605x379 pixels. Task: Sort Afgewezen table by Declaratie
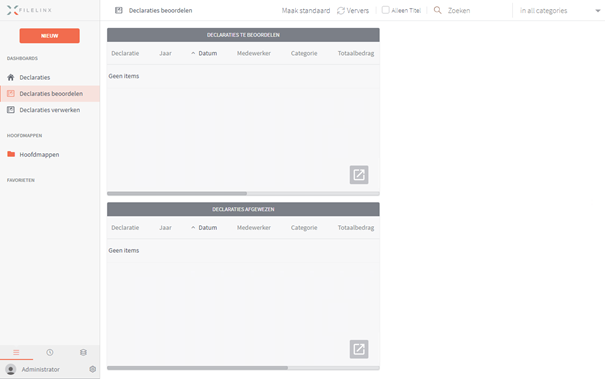125,228
